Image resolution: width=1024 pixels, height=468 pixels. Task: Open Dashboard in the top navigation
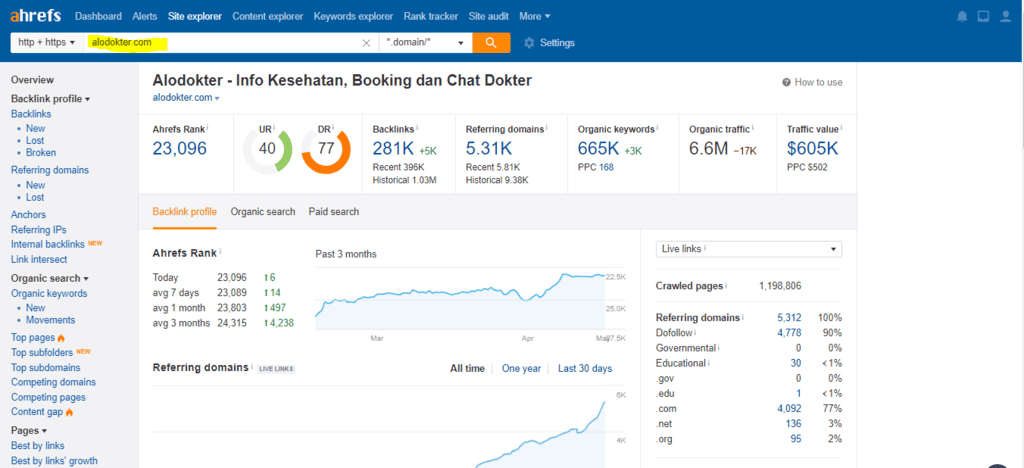(98, 16)
